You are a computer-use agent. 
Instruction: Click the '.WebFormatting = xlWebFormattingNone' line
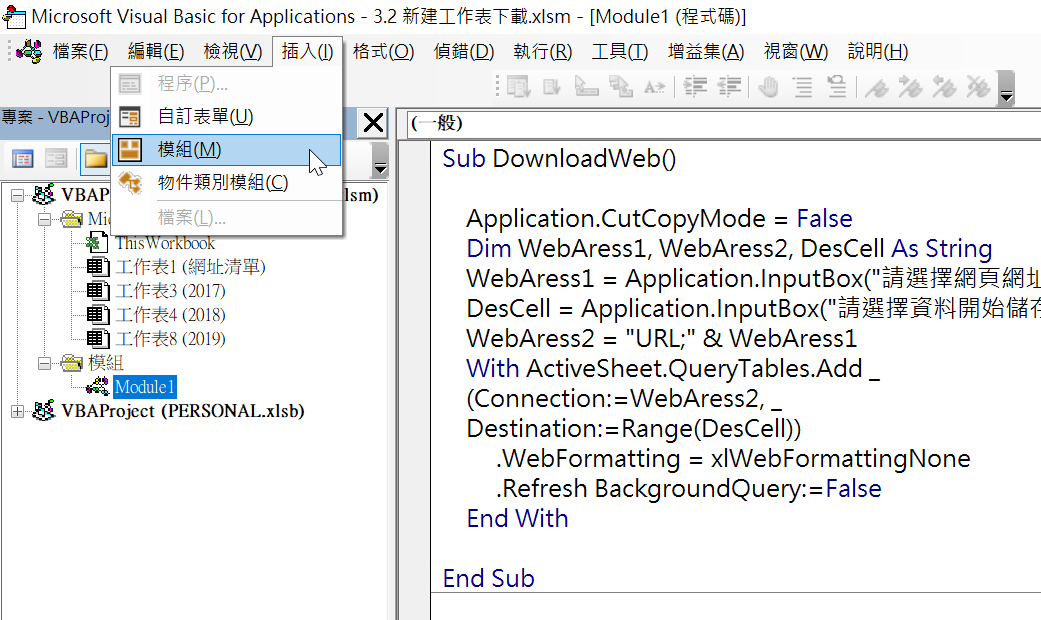coord(733,459)
